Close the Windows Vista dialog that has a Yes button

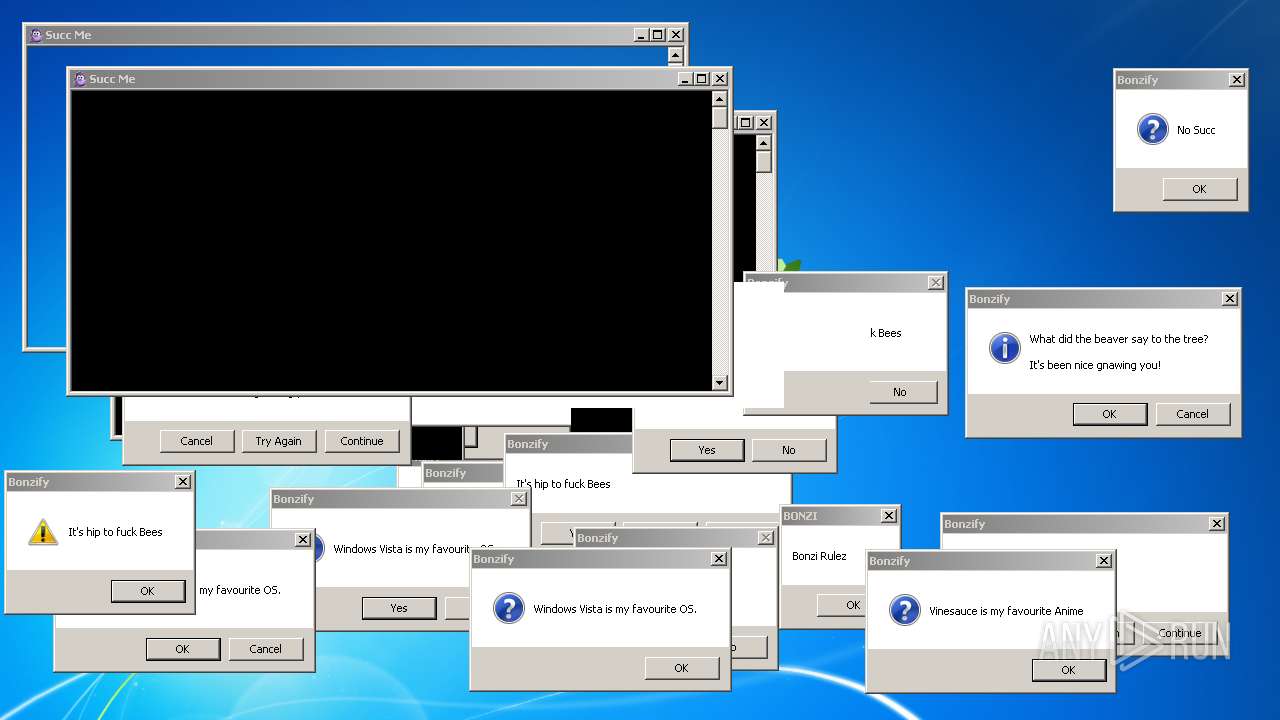518,499
